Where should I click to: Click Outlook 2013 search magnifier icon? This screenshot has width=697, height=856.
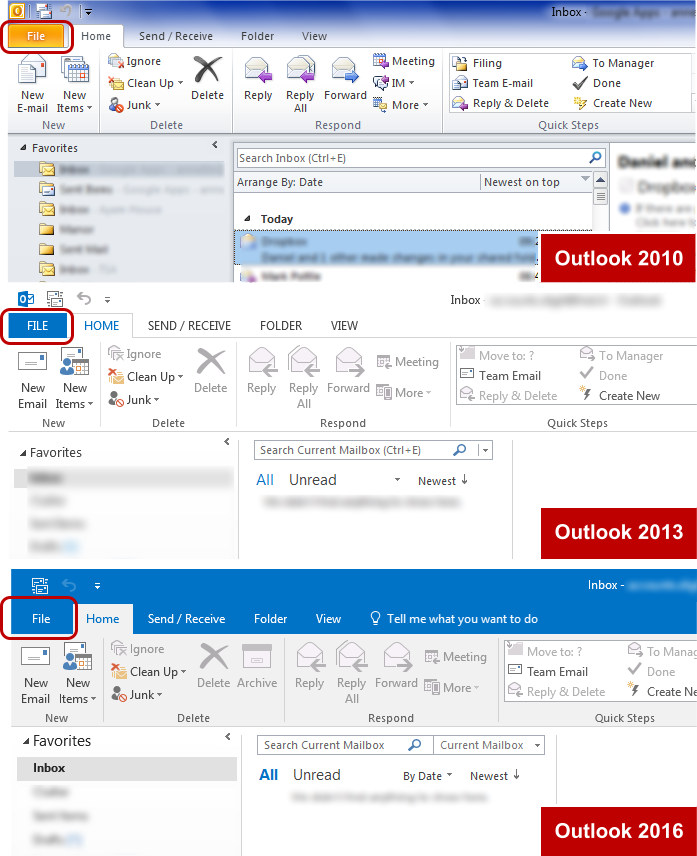click(460, 450)
